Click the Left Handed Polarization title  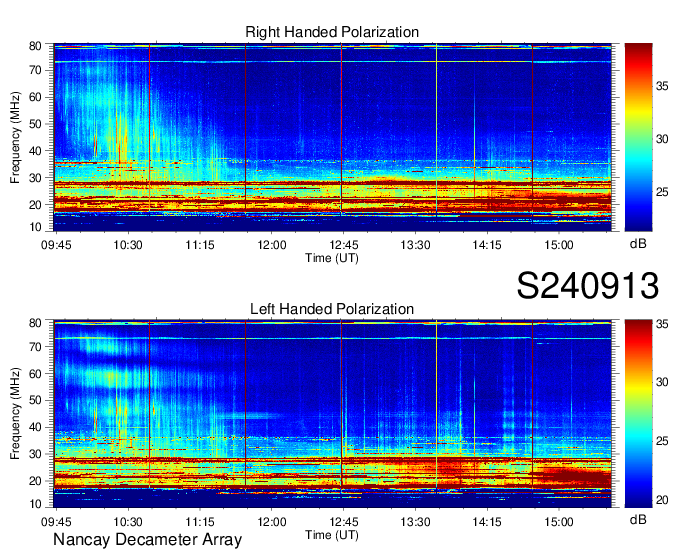coord(332,309)
